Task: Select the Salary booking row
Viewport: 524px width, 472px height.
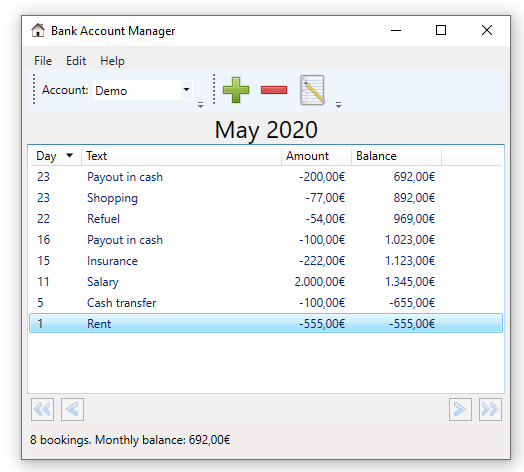Action: [x=266, y=281]
